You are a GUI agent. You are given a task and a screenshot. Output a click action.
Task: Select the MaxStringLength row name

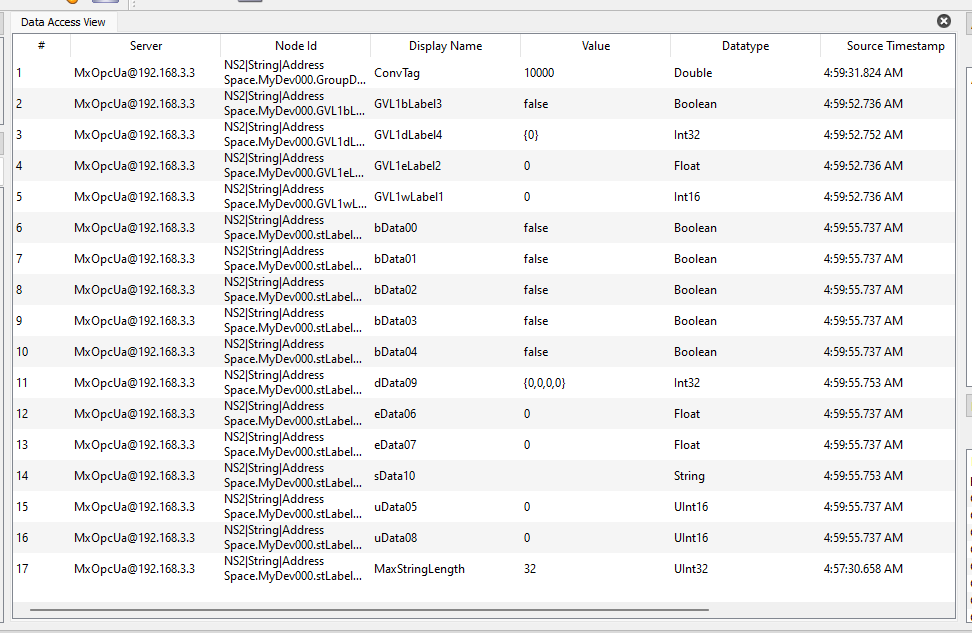pos(419,569)
